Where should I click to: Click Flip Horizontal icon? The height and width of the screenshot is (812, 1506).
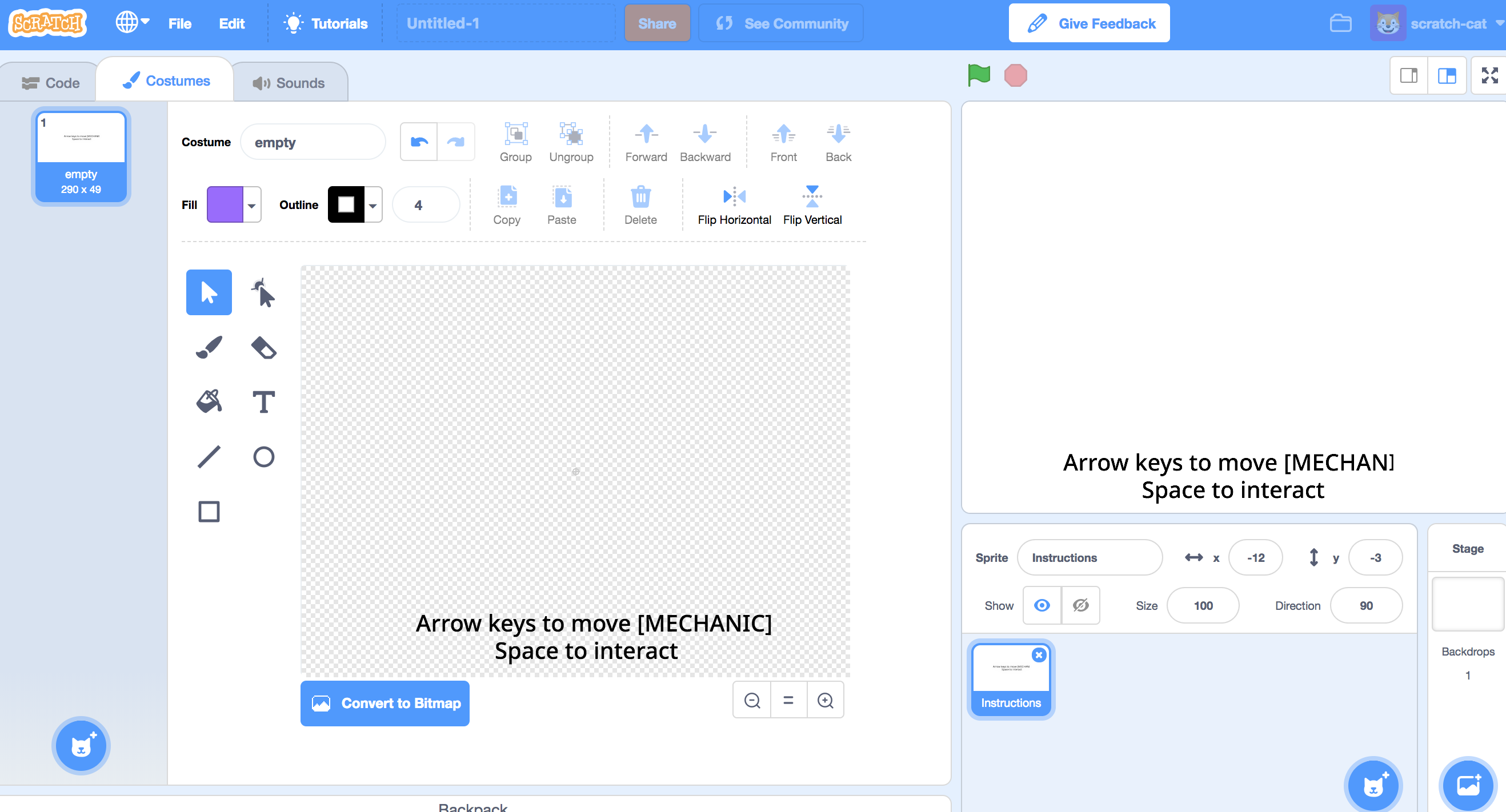pyautogui.click(x=734, y=197)
